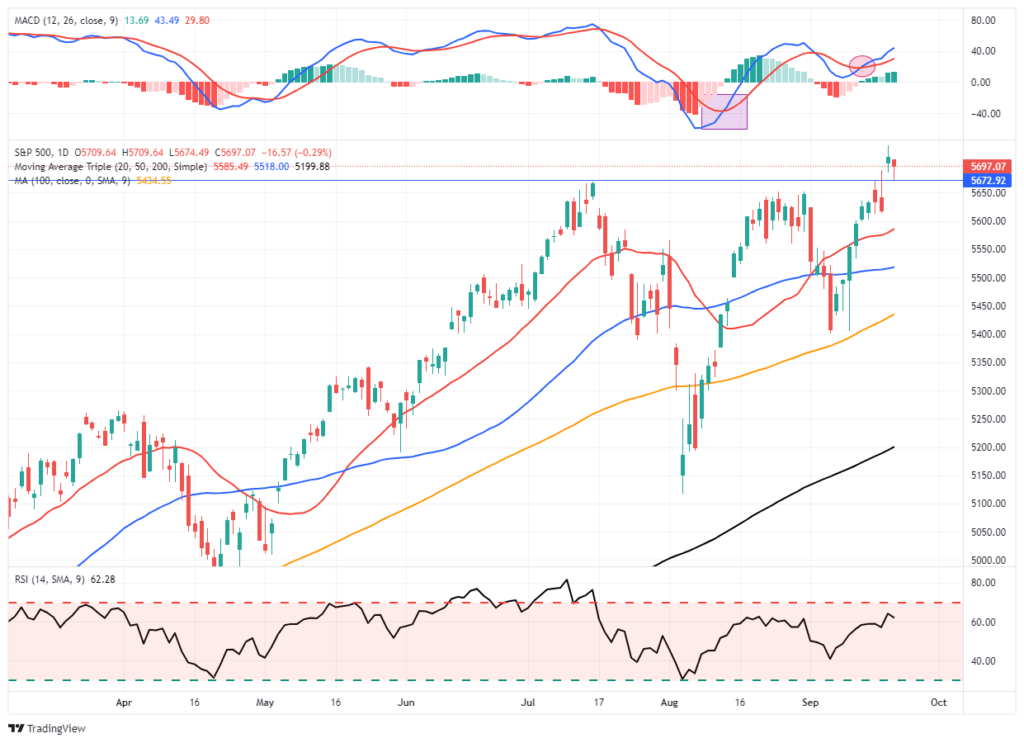This screenshot has height=743, width=1024.
Task: Click the RSI (14, SMA, 9) label
Action: coord(50,580)
